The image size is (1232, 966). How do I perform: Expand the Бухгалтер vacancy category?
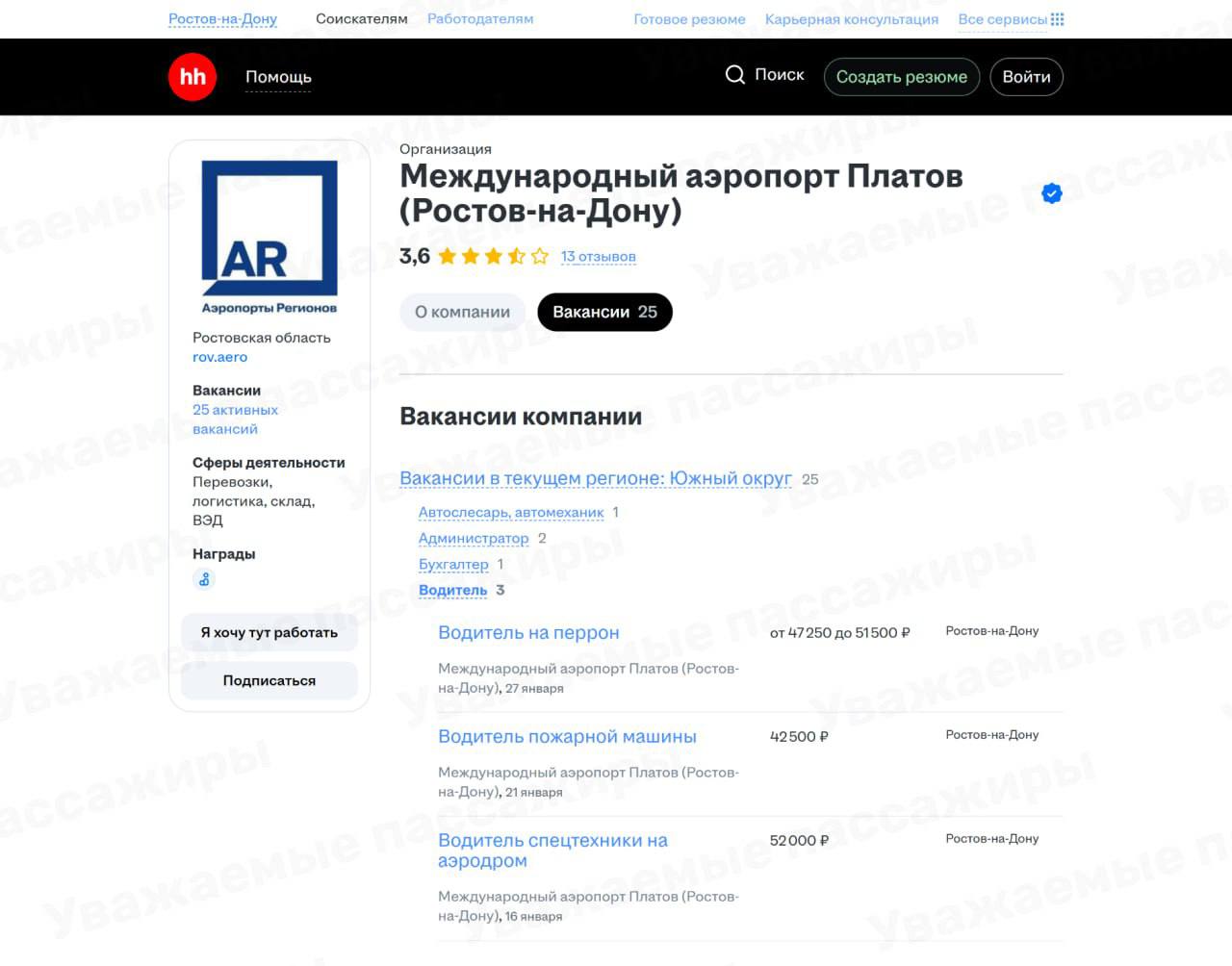click(x=453, y=565)
